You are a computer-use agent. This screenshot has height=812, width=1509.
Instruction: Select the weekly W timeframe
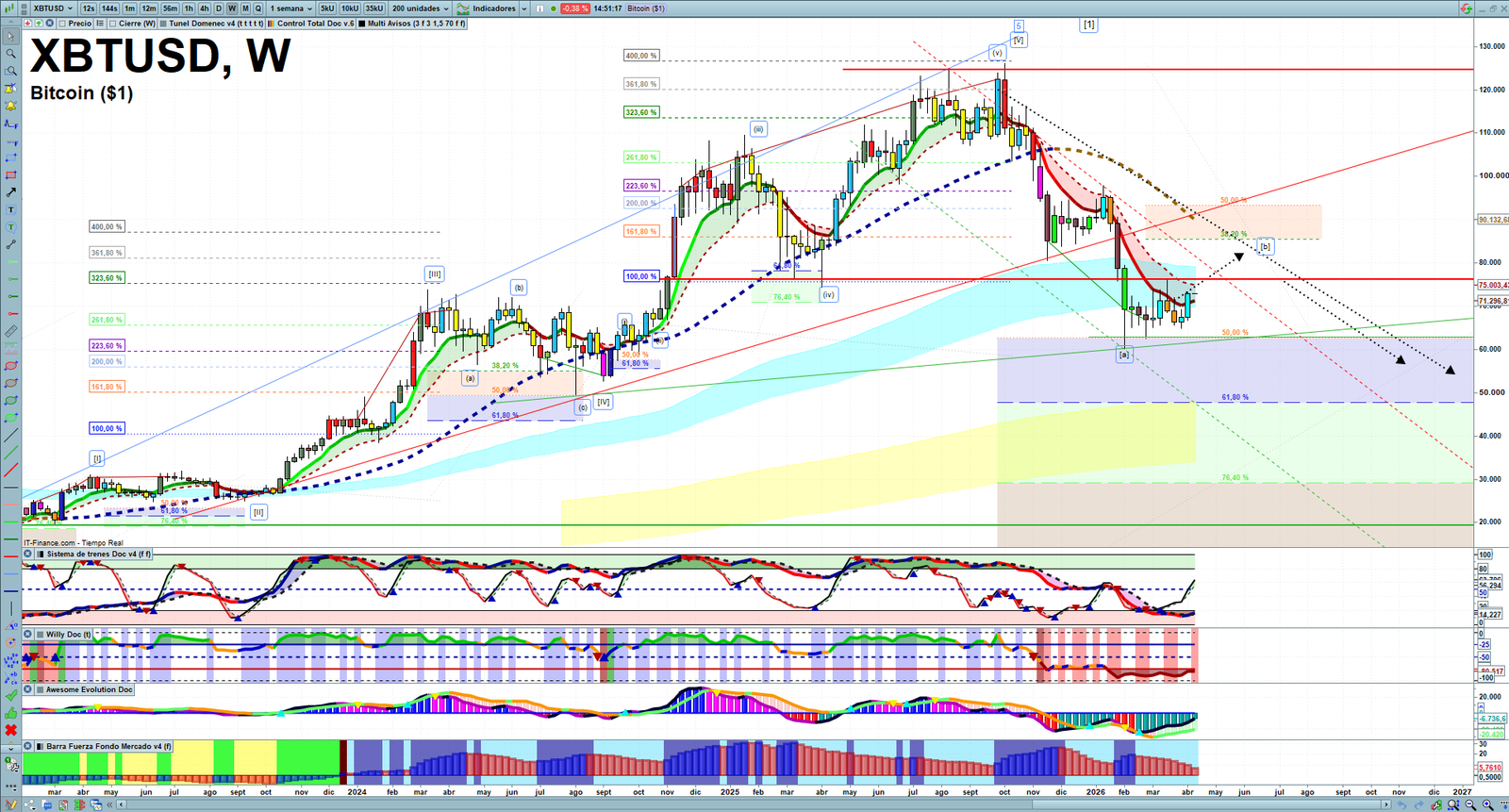[232, 8]
